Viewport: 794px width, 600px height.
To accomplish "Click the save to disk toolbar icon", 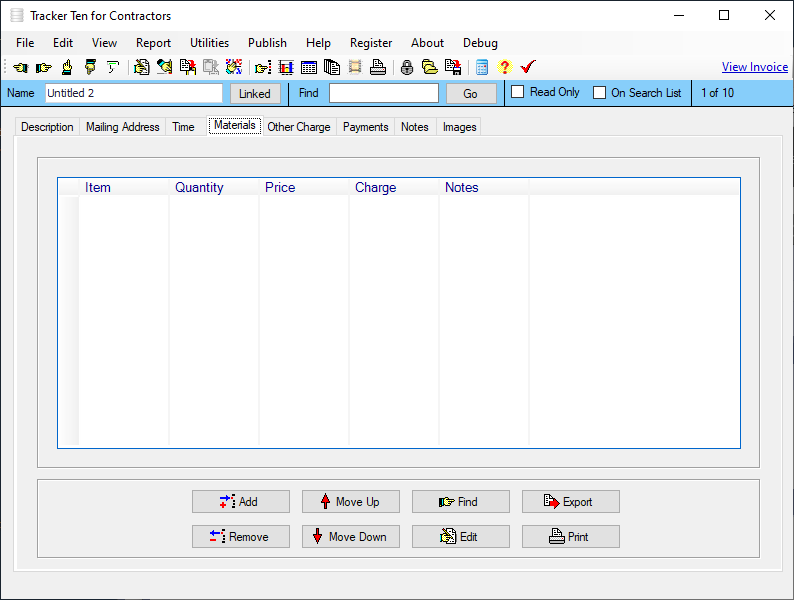I will [x=453, y=67].
